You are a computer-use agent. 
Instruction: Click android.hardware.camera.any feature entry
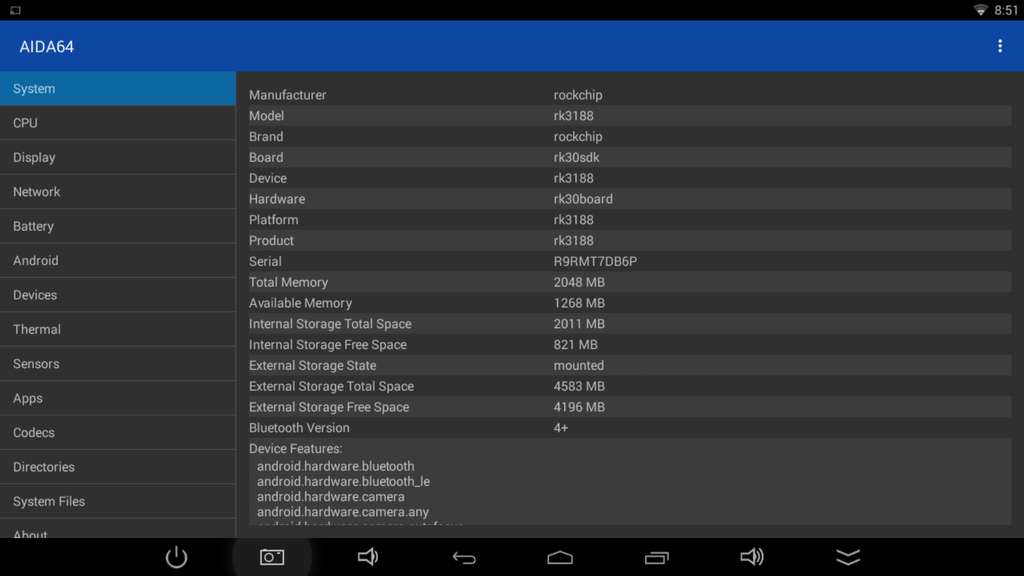pos(343,512)
